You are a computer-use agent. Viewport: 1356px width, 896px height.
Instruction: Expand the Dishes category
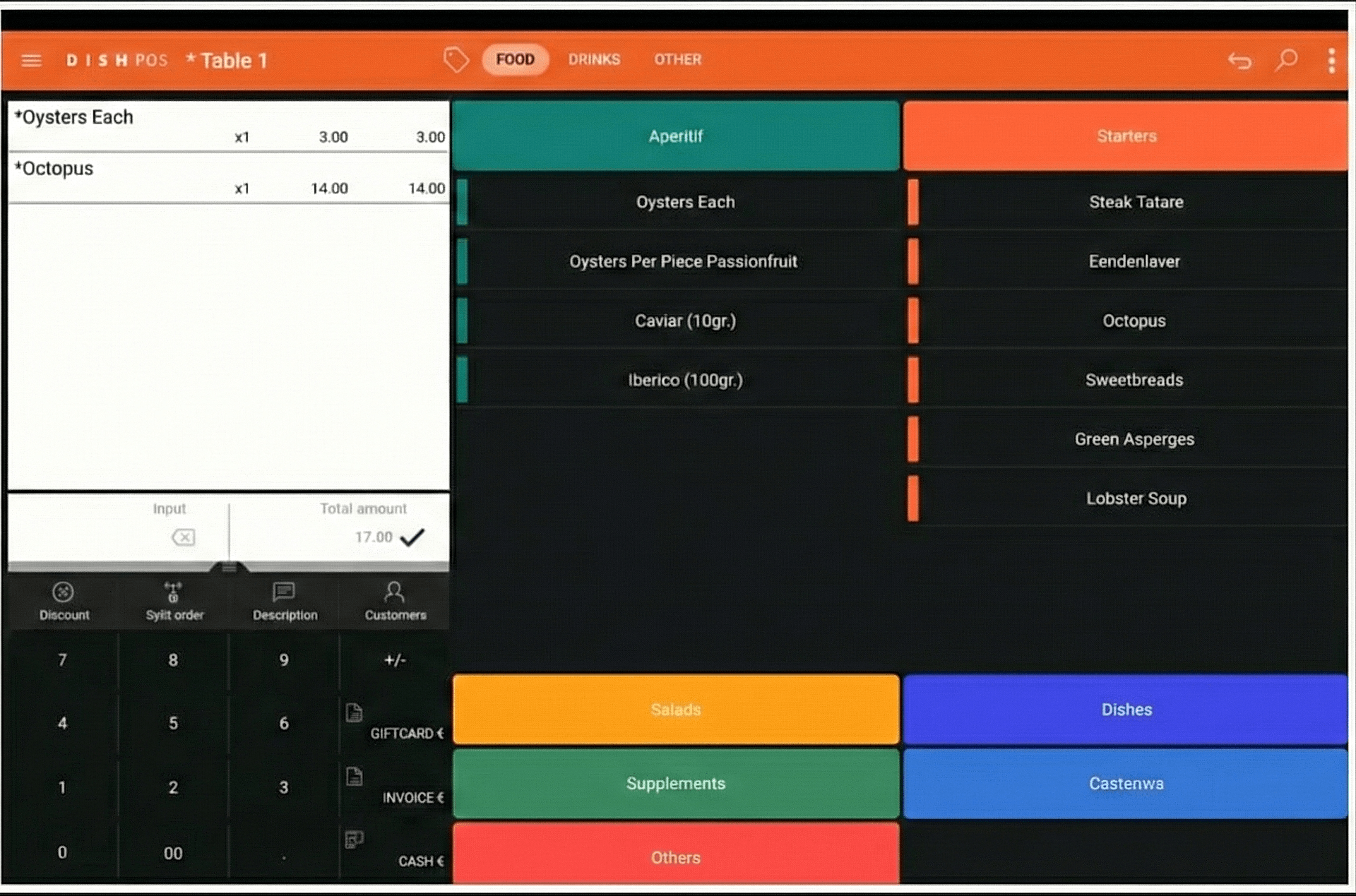pyautogui.click(x=1126, y=710)
